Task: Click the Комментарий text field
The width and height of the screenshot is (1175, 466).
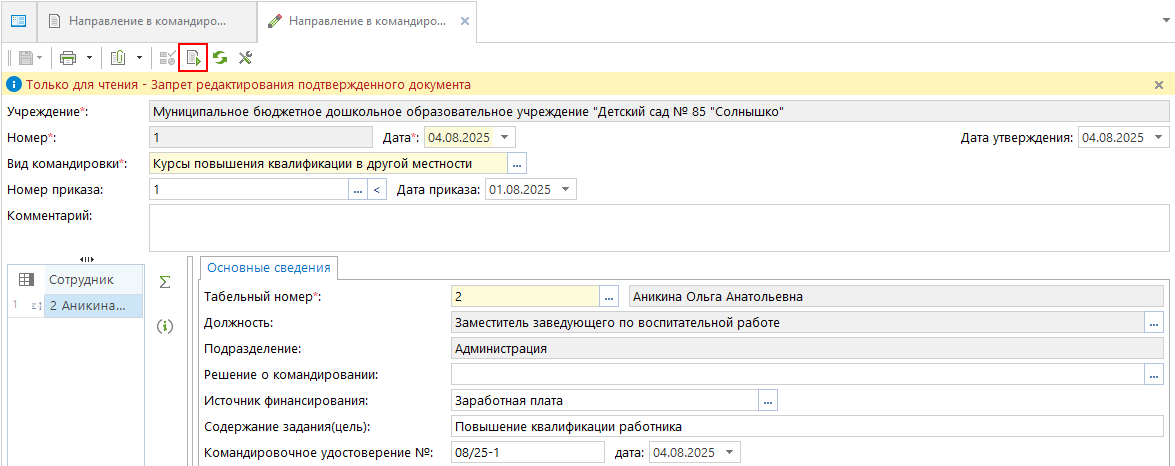Action: point(658,227)
